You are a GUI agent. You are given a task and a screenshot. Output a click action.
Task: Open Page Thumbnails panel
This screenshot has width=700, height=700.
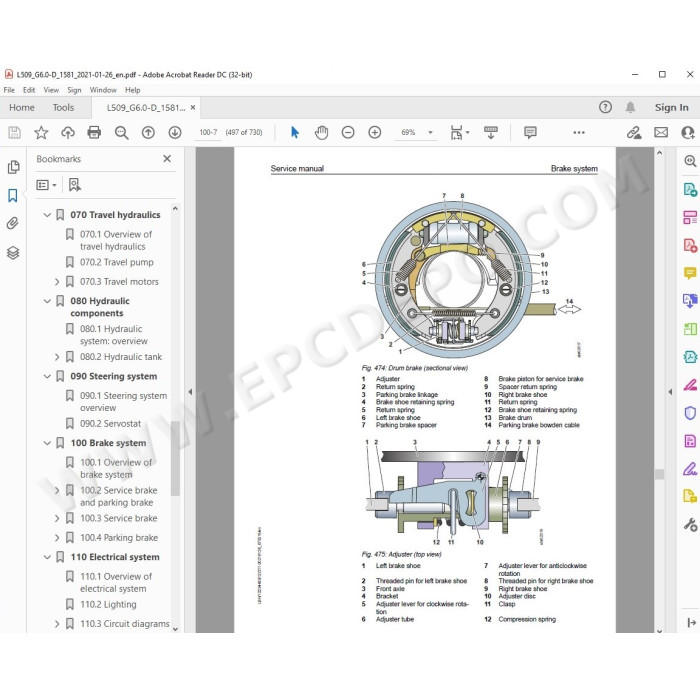coord(13,167)
